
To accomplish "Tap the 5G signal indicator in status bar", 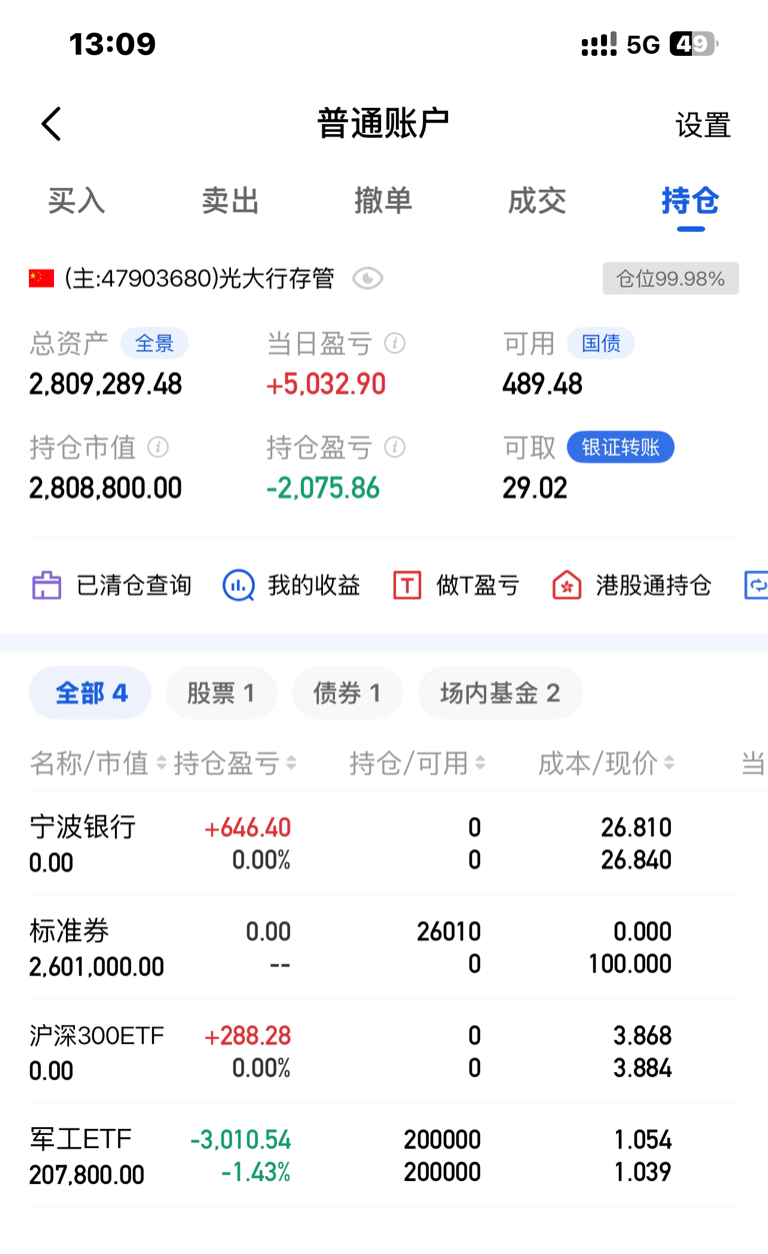I will point(643,45).
